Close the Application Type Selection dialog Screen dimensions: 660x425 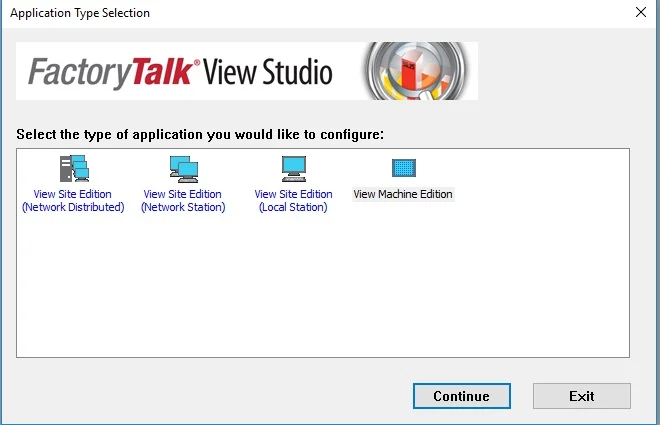[641, 12]
